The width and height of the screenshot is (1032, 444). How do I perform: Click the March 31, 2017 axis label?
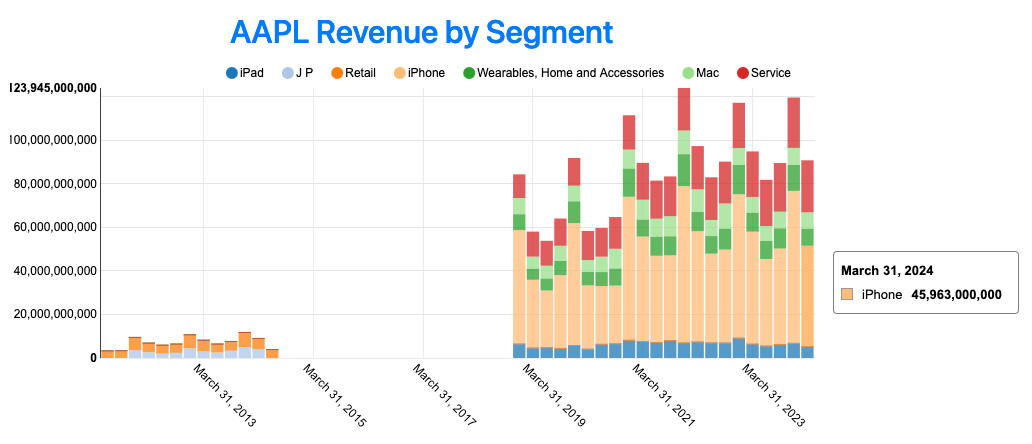(x=444, y=396)
